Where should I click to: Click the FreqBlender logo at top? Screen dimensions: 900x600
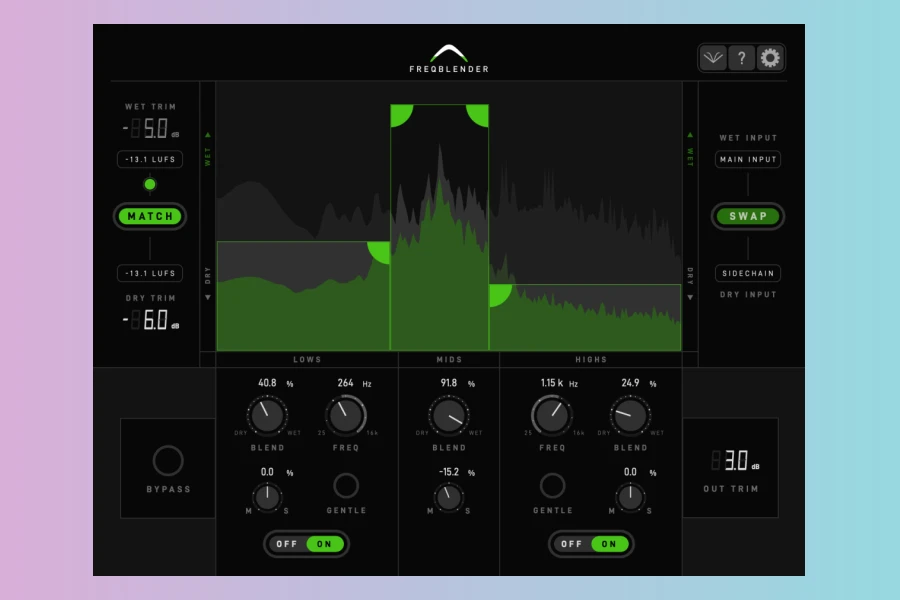coord(449,58)
